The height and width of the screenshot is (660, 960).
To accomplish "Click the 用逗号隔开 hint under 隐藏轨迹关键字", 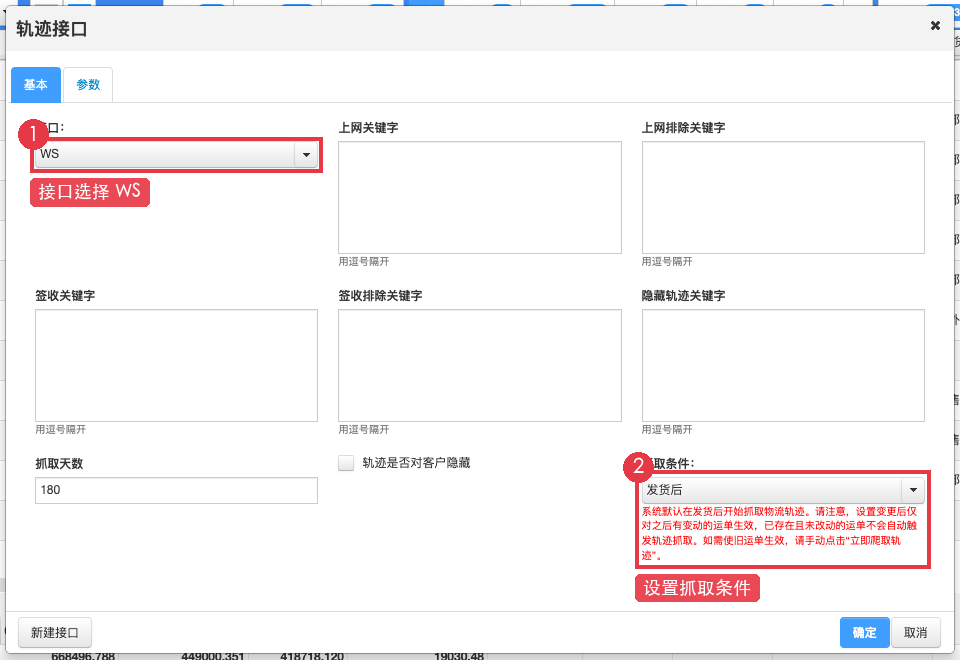I will [x=667, y=429].
